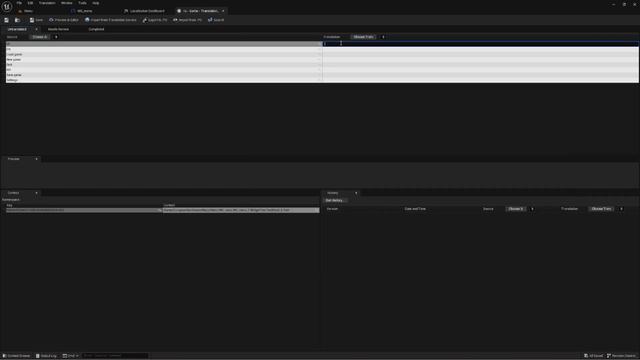Open the Tools menu
Image resolution: width=640 pixels, height=360 pixels.
(x=82, y=3)
